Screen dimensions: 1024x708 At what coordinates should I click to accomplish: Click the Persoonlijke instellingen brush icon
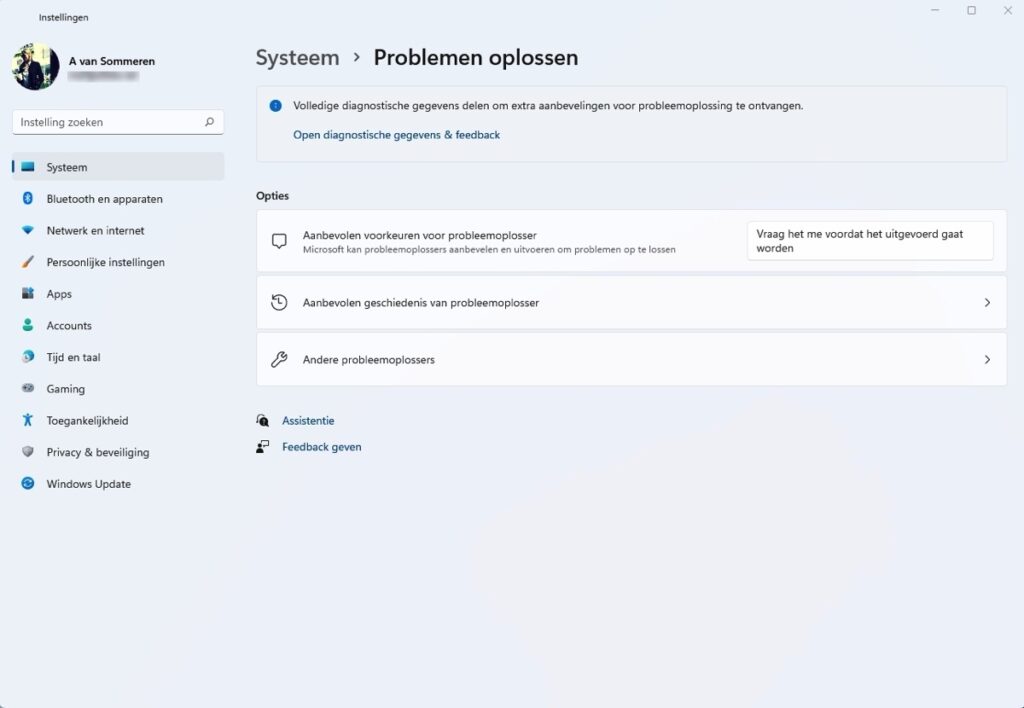28,262
